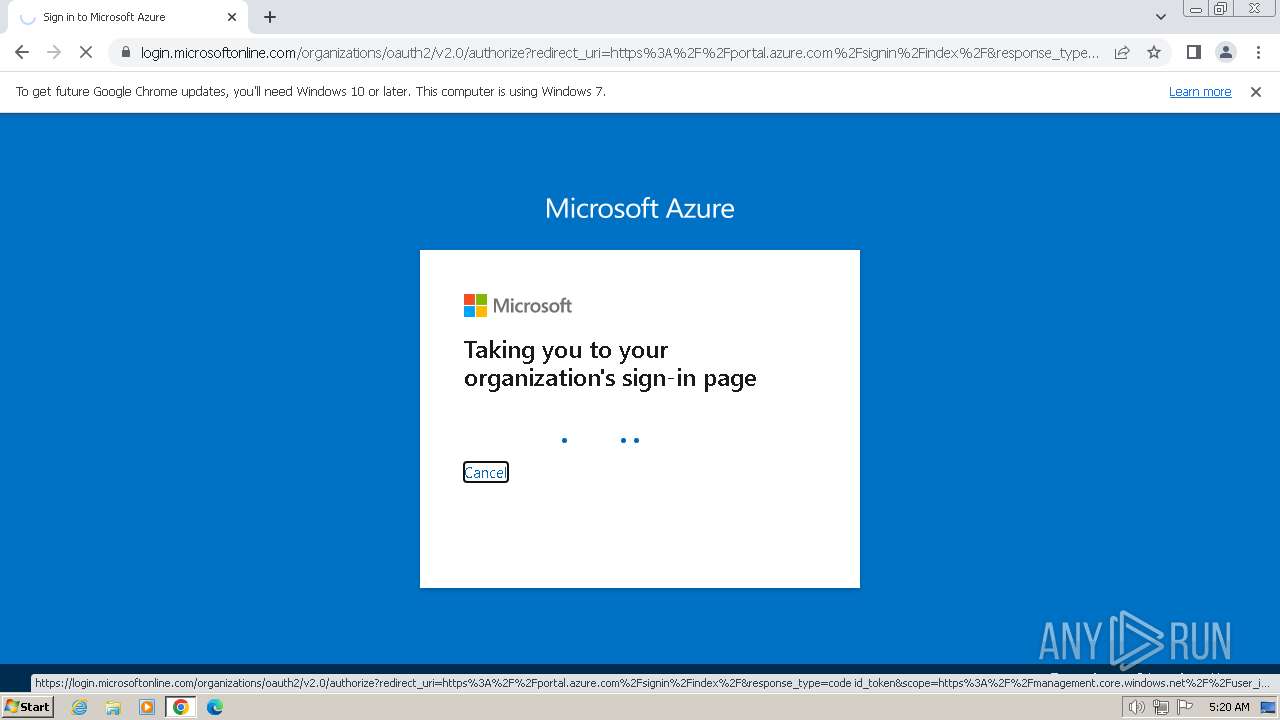Open File Explorer from taskbar
Screen dimensions: 1280x720
tap(113, 707)
